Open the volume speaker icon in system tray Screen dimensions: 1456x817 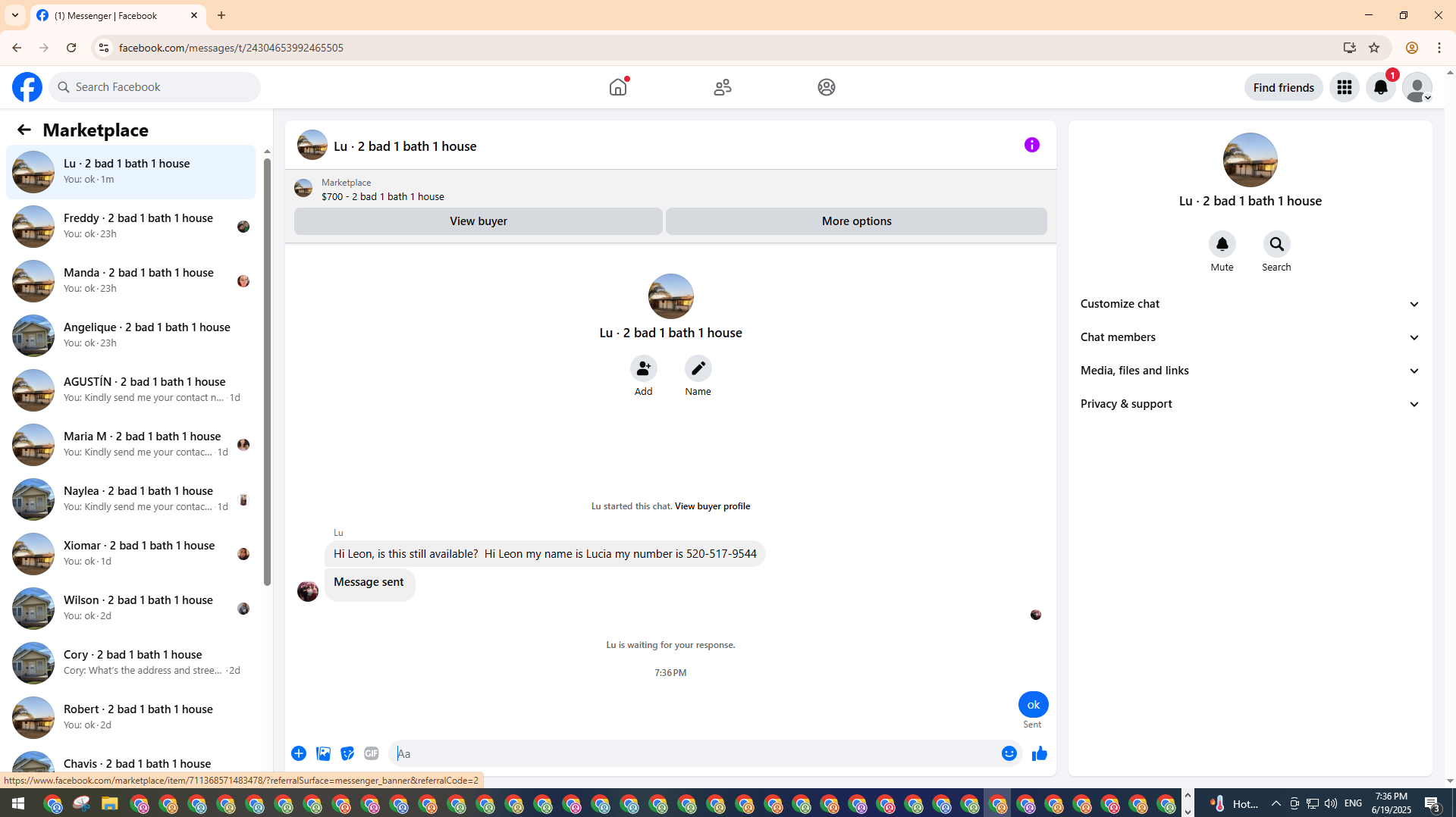point(1331,803)
